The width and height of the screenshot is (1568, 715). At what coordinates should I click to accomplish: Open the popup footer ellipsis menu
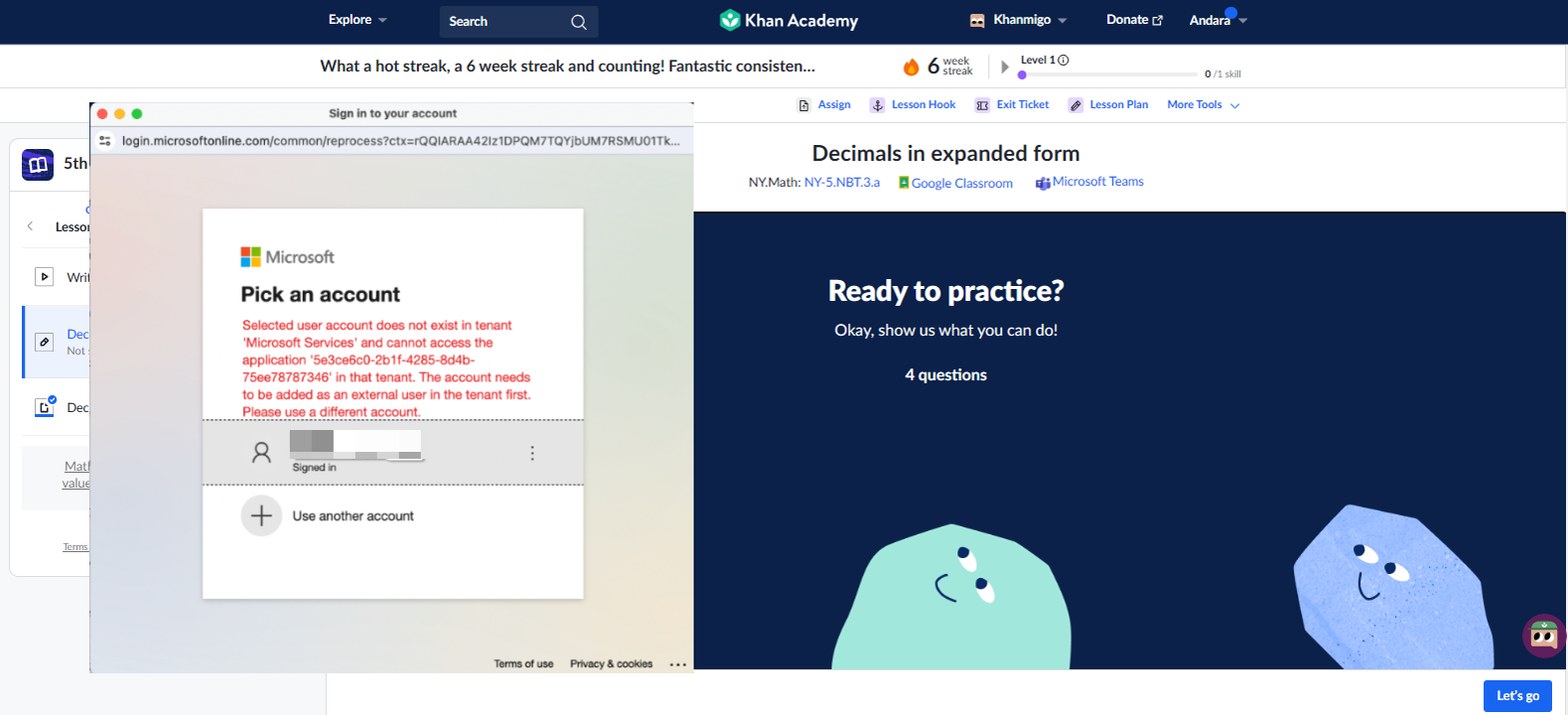678,664
